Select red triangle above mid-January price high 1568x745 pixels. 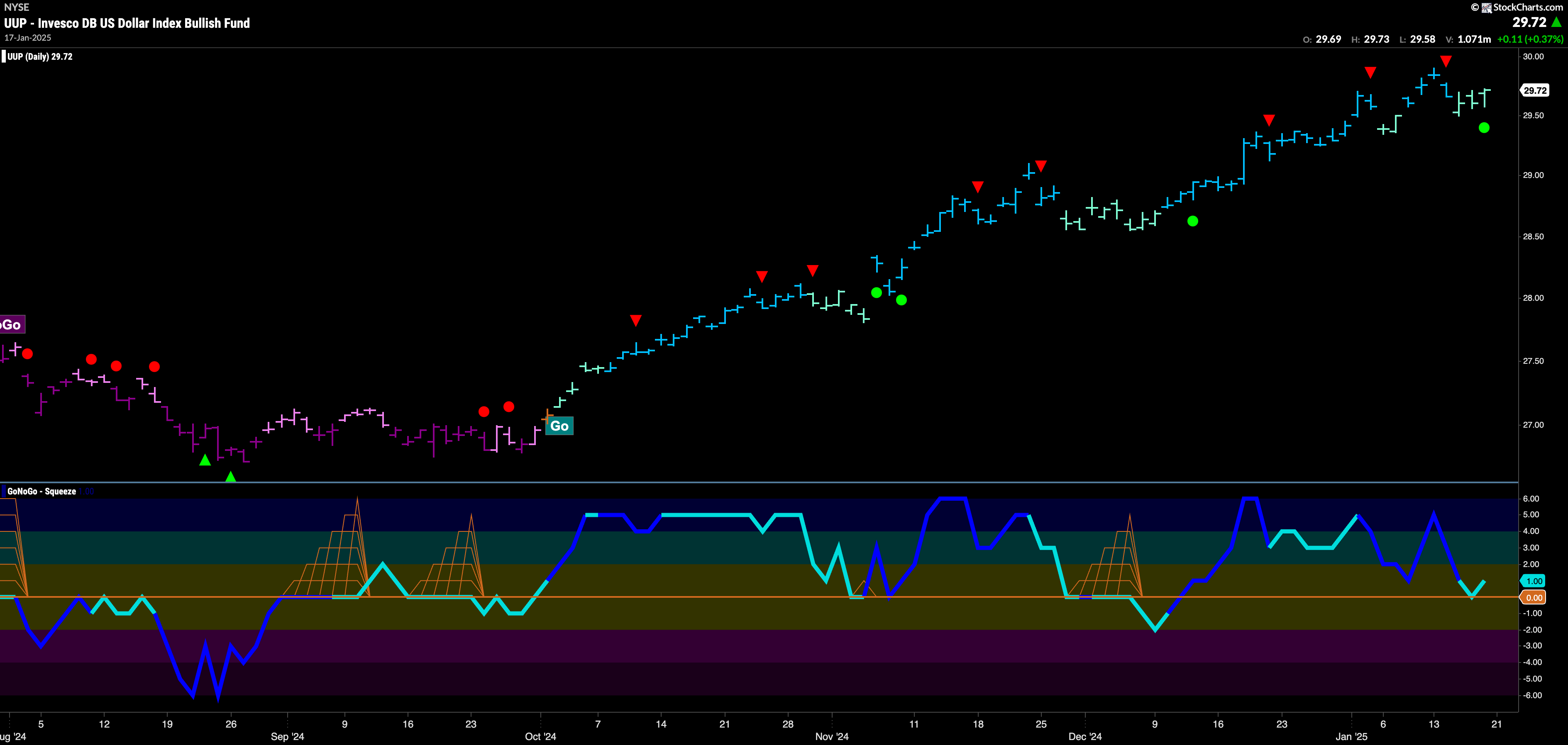(1446, 61)
